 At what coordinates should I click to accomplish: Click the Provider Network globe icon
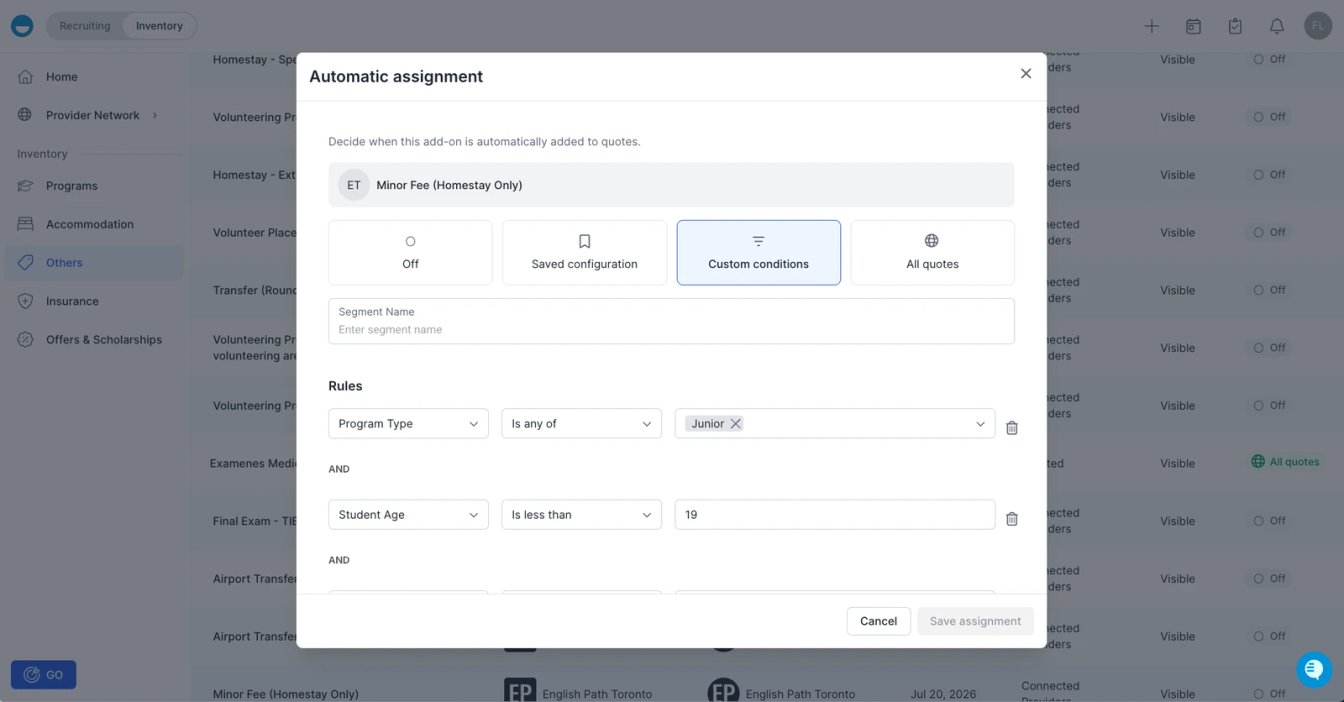tap(25, 115)
